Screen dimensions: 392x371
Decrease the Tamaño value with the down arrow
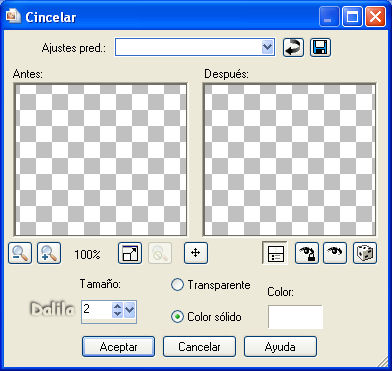[117, 314]
